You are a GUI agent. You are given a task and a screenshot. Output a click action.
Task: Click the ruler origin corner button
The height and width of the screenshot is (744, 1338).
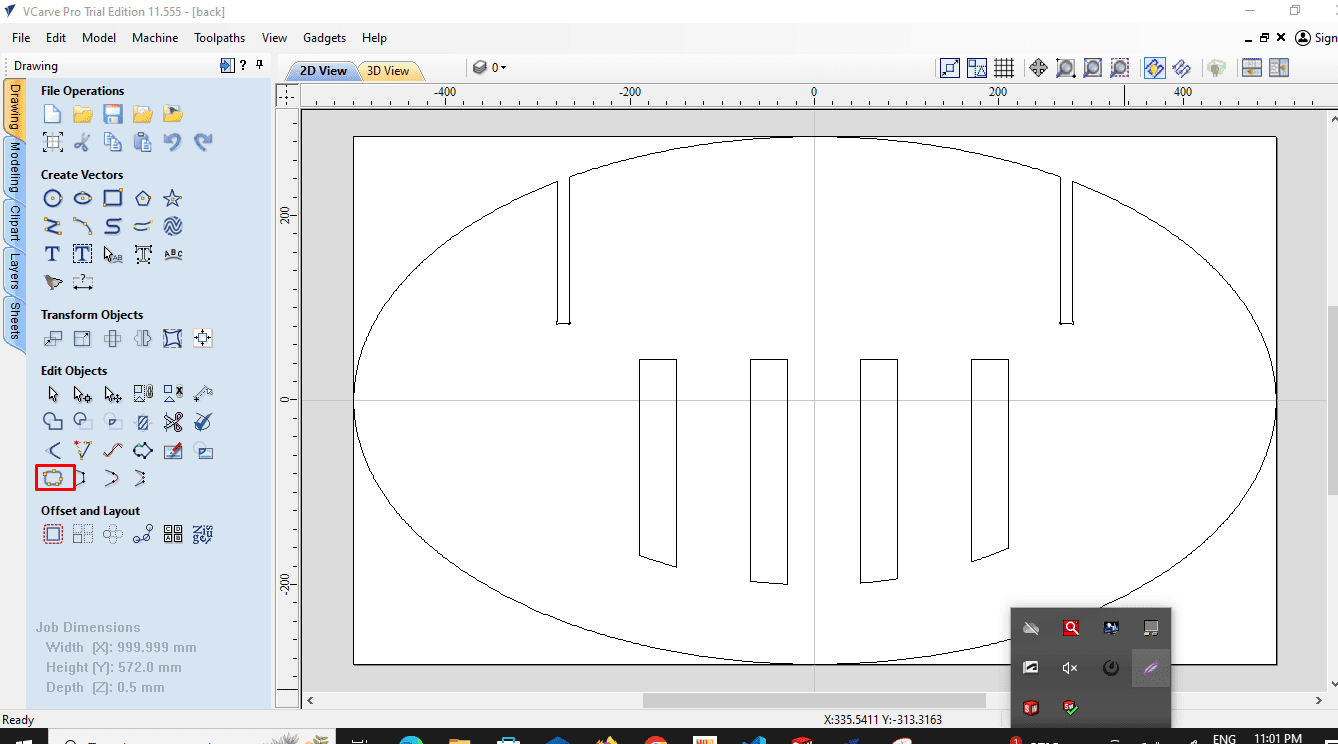(288, 95)
